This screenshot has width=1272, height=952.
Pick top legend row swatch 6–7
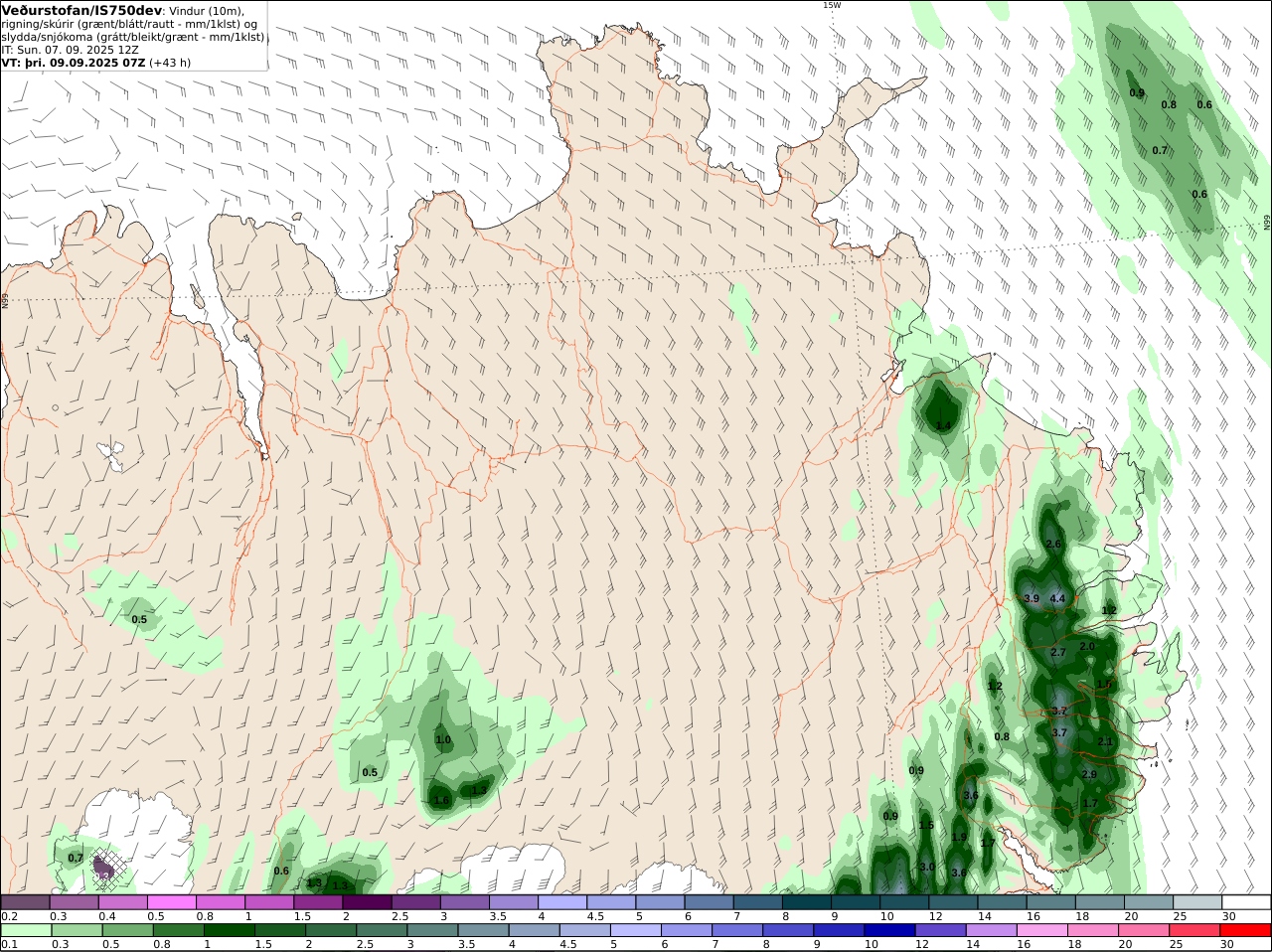709,902
